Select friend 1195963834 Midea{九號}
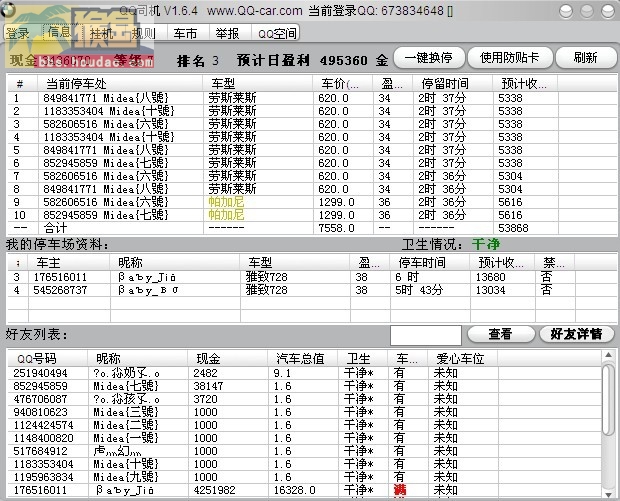The width and height of the screenshot is (620, 501). click(304, 477)
